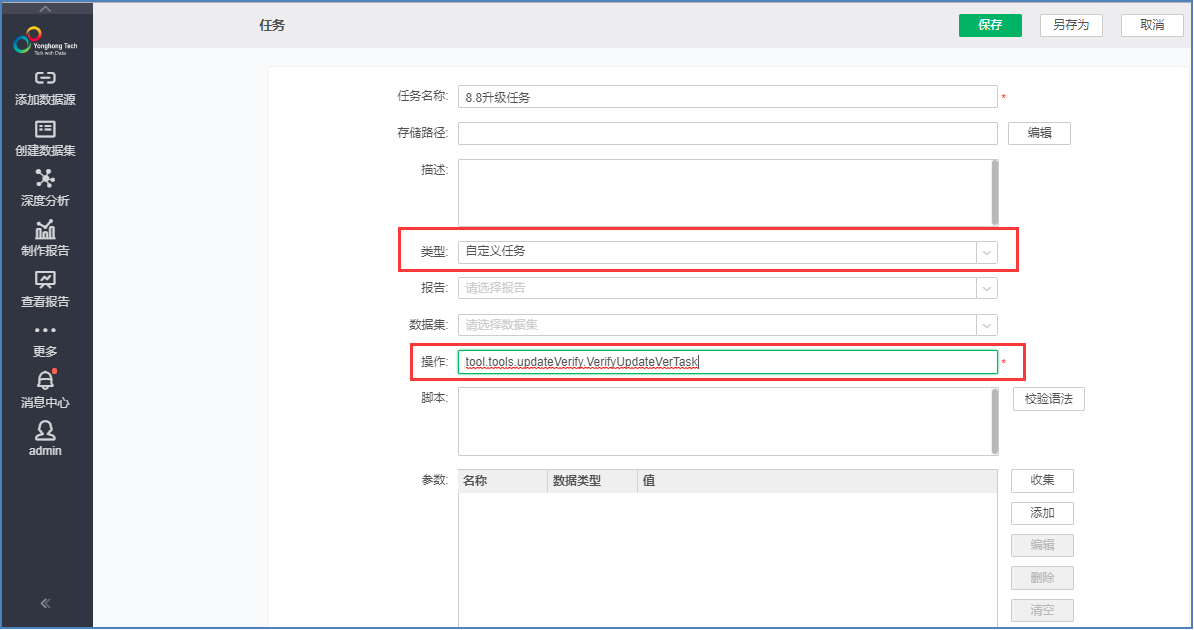
Task: Click the Validate Syntax (校验语法) button
Action: click(1048, 400)
